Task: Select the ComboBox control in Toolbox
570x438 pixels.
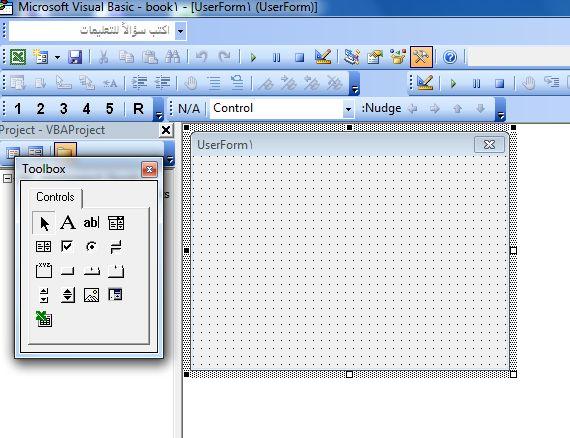Action: [x=116, y=223]
